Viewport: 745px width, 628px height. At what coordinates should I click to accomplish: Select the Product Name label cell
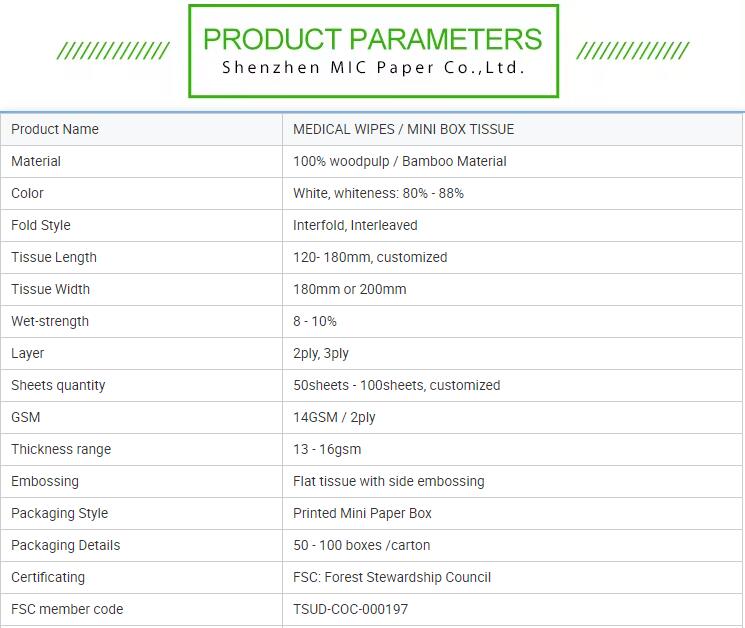(x=141, y=129)
